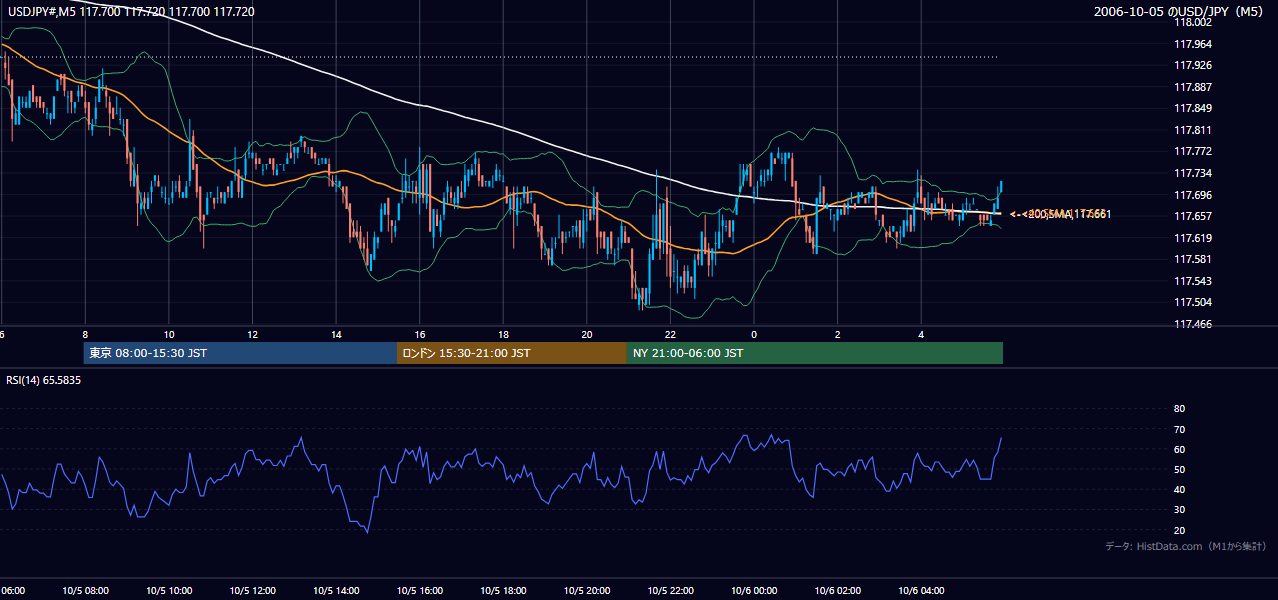Screen dimensions: 1278x600
Task: Select the ロンドン 15:30-21:00 JST session bar
Action: tap(512, 353)
